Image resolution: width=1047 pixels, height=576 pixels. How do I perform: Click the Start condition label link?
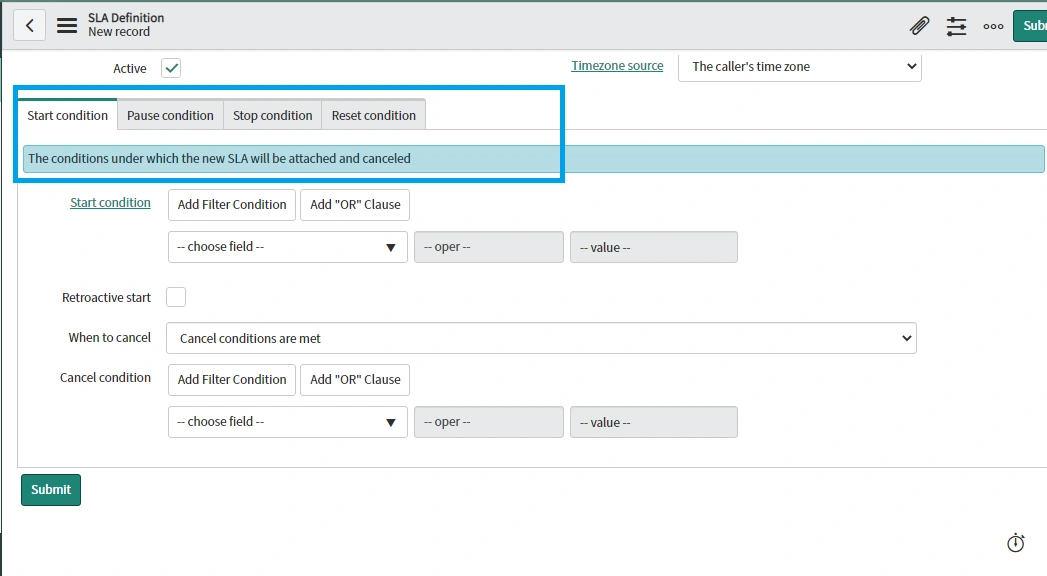pos(110,202)
